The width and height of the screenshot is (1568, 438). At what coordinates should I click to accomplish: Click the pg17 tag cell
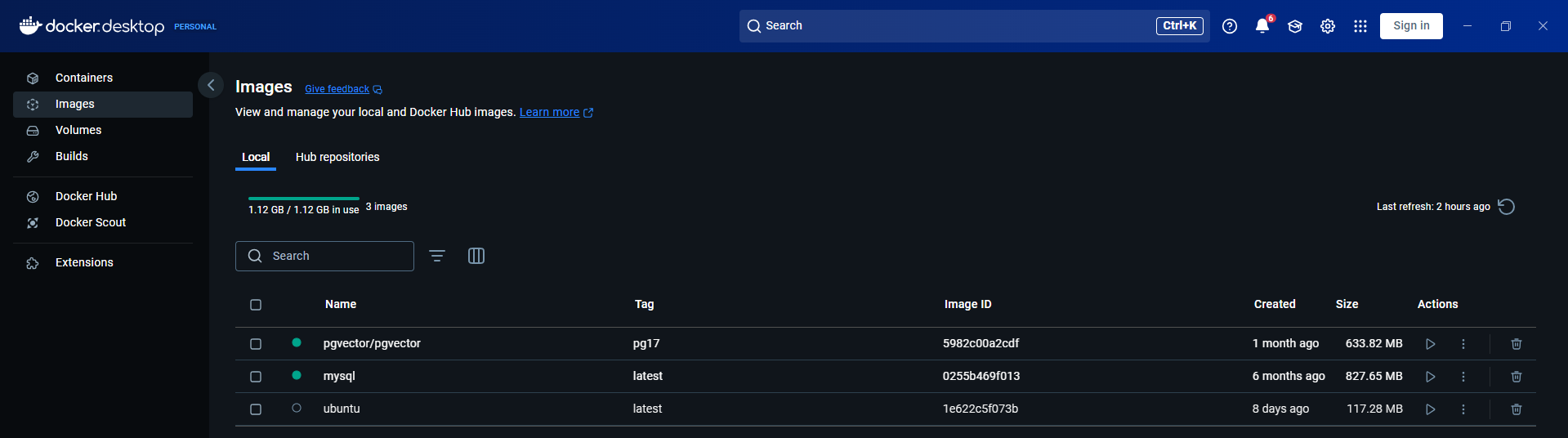646,343
